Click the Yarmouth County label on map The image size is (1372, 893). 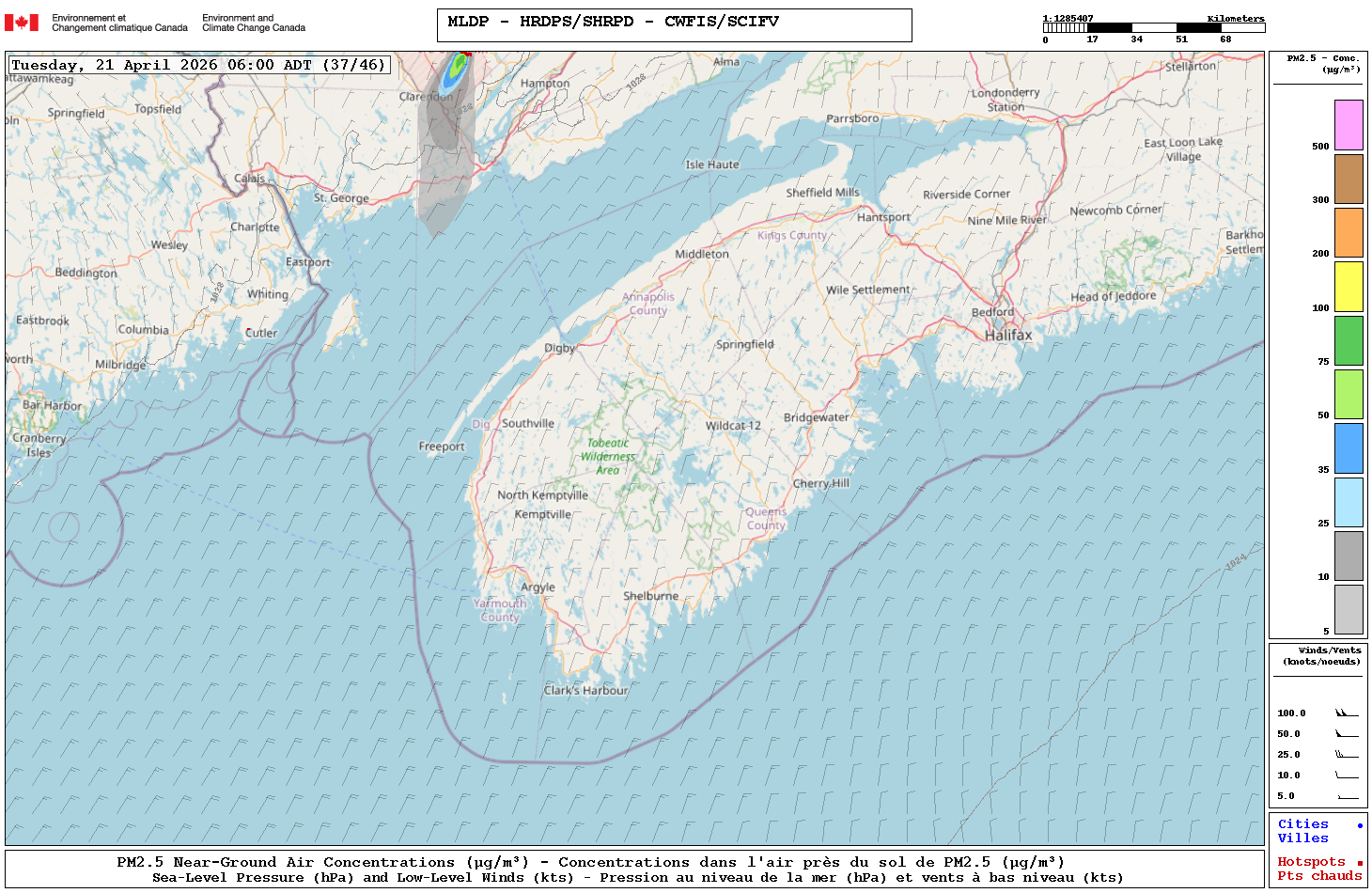499,610
